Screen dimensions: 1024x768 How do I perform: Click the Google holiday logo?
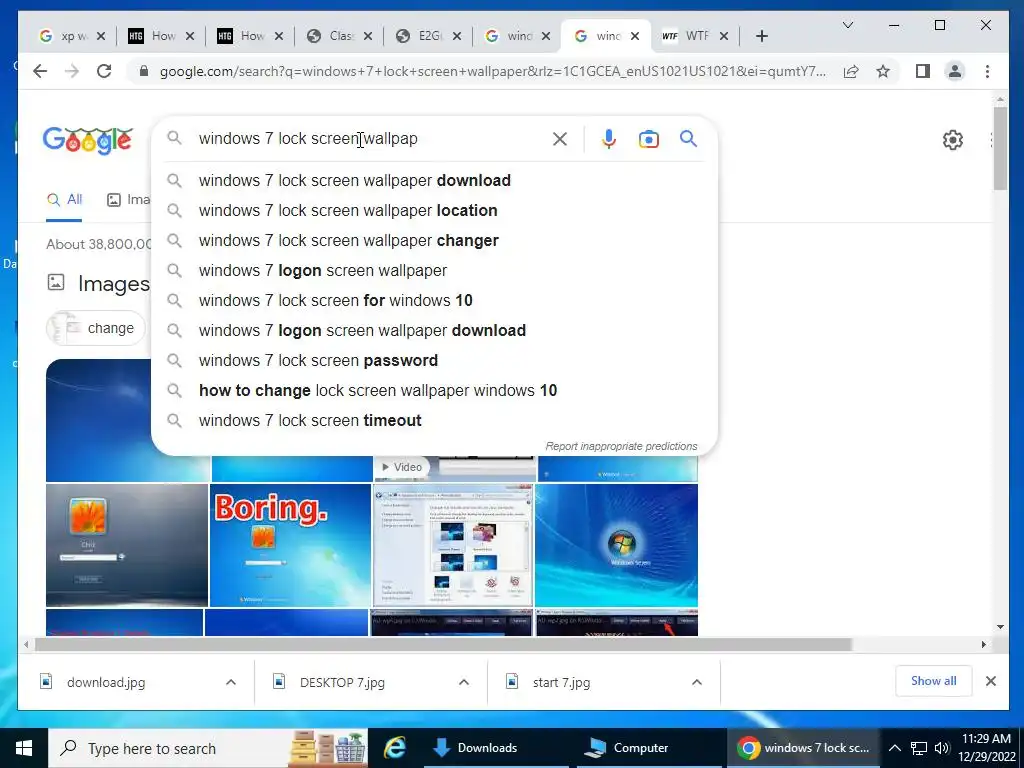[88, 140]
